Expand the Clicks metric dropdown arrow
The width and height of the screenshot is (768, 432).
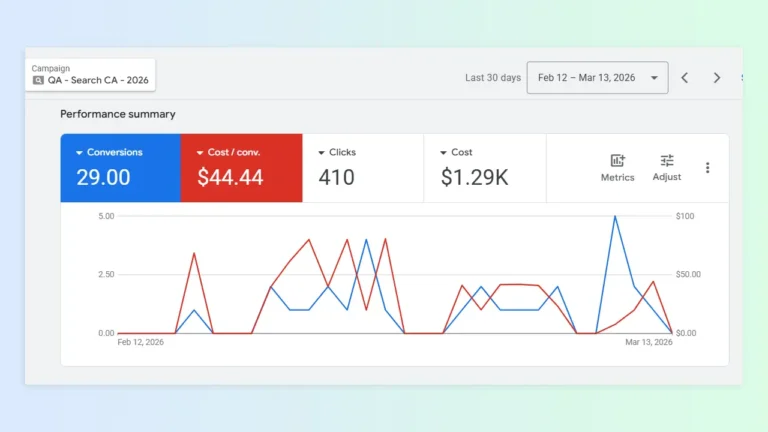(321, 153)
